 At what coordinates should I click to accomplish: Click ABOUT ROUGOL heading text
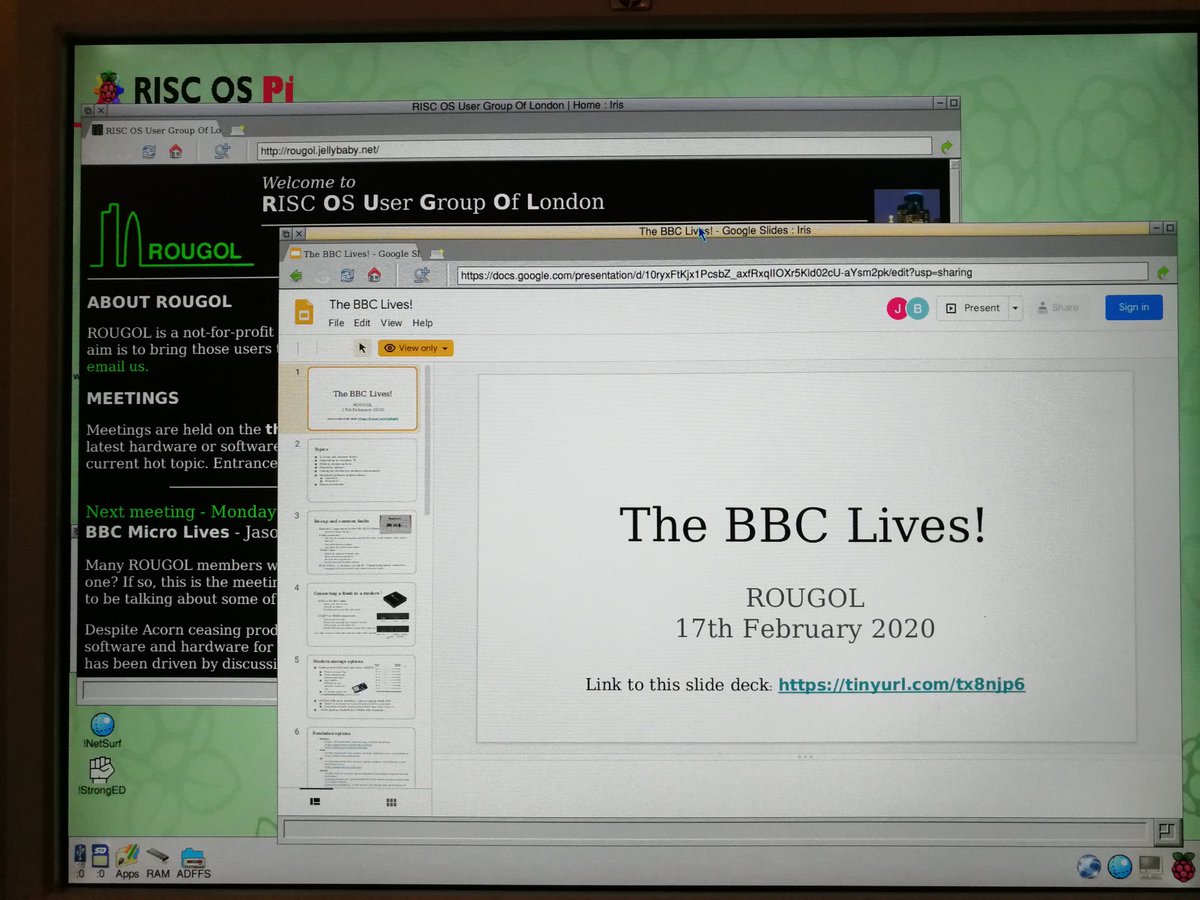click(159, 301)
